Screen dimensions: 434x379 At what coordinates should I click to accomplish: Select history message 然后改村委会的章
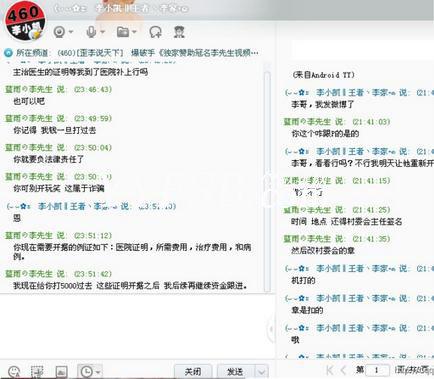(x=323, y=251)
